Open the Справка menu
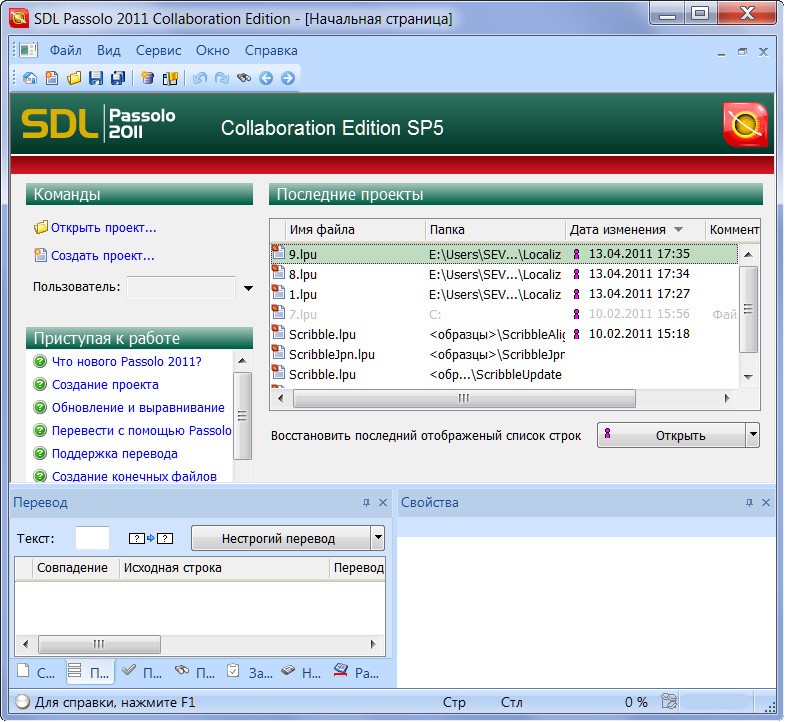The height and width of the screenshot is (722, 785). click(x=271, y=51)
